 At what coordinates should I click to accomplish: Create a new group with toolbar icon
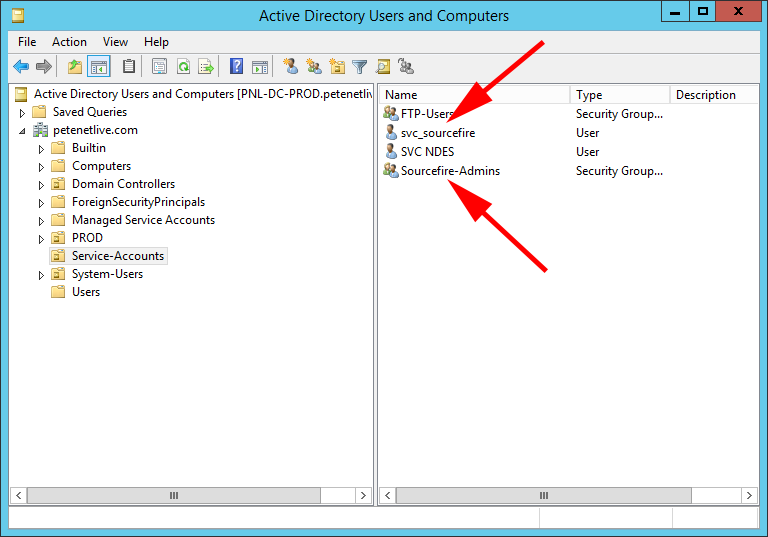pos(313,66)
